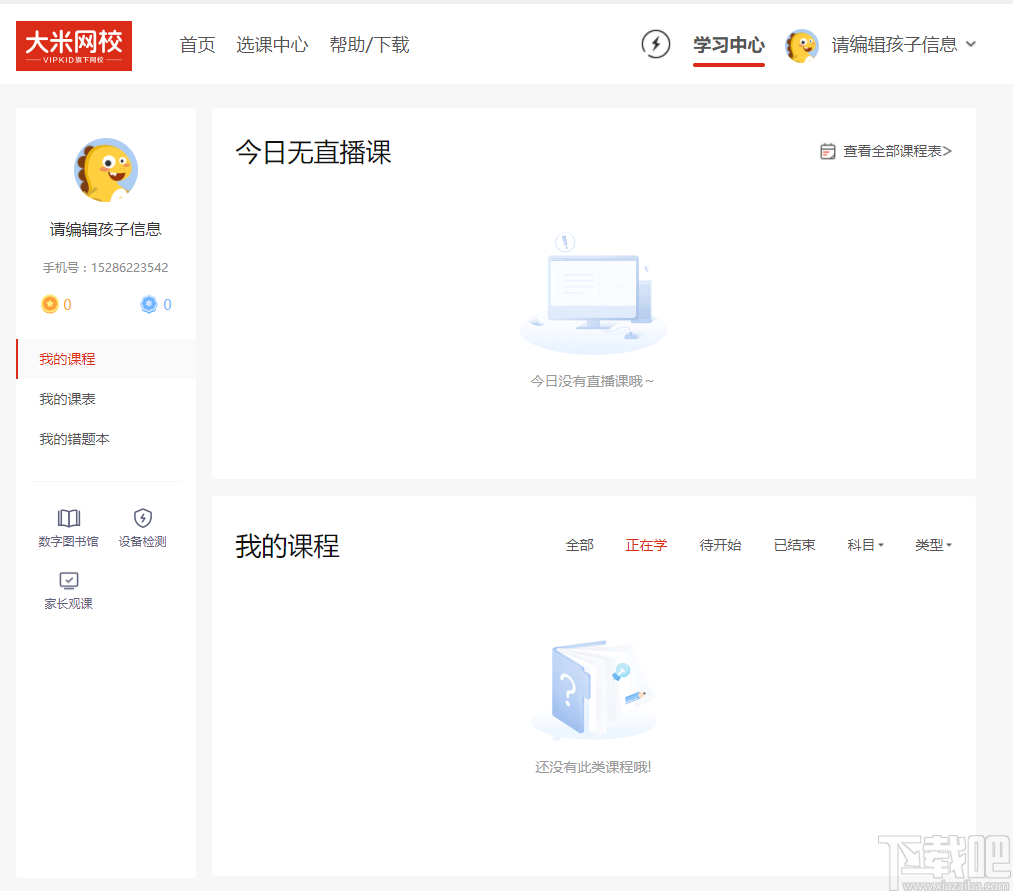Open 帮助/下载 help and download
1013x891 pixels.
369,45
